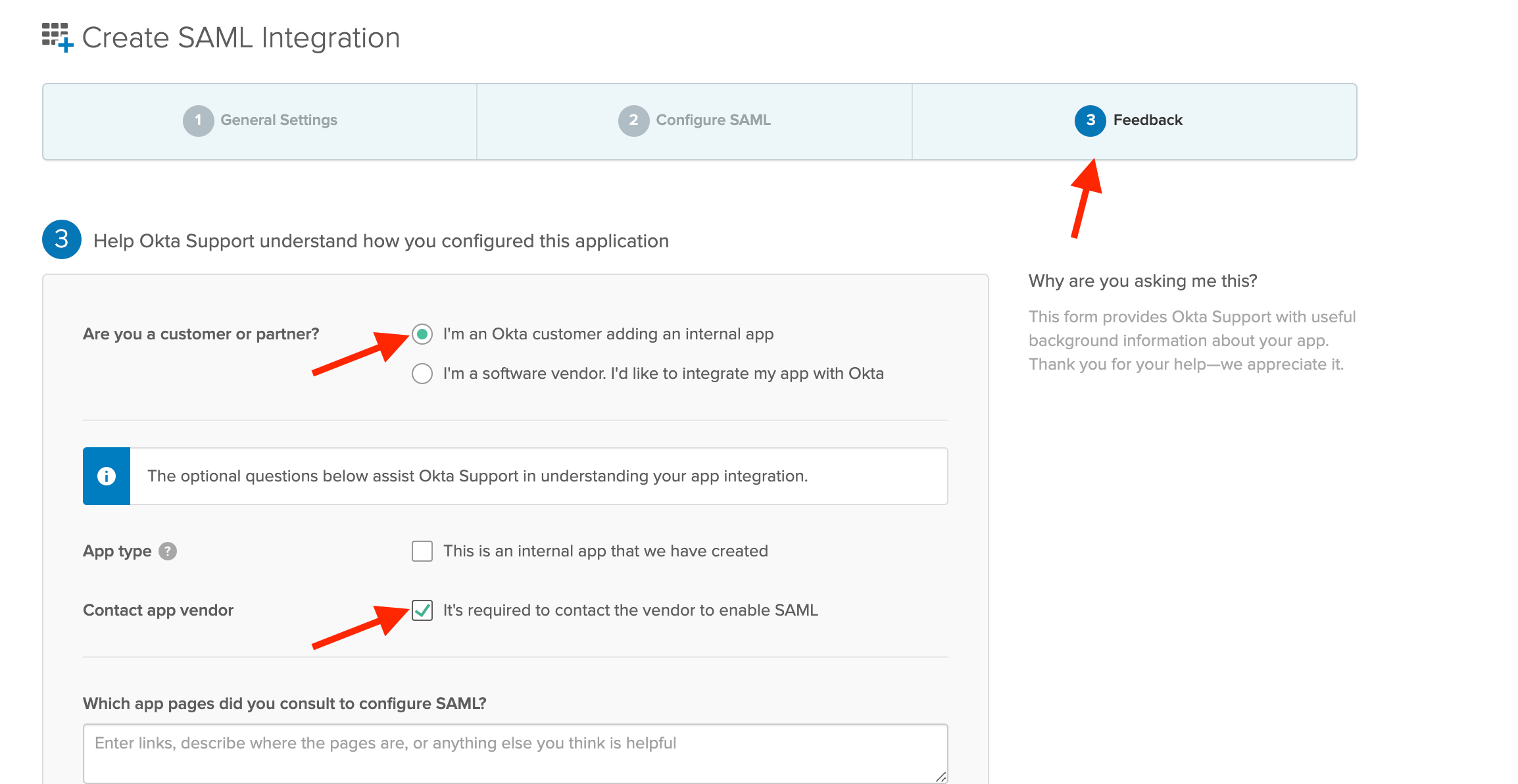Click the step 2 circle in Configure SAML
Screen dimensions: 1518x784
point(633,120)
